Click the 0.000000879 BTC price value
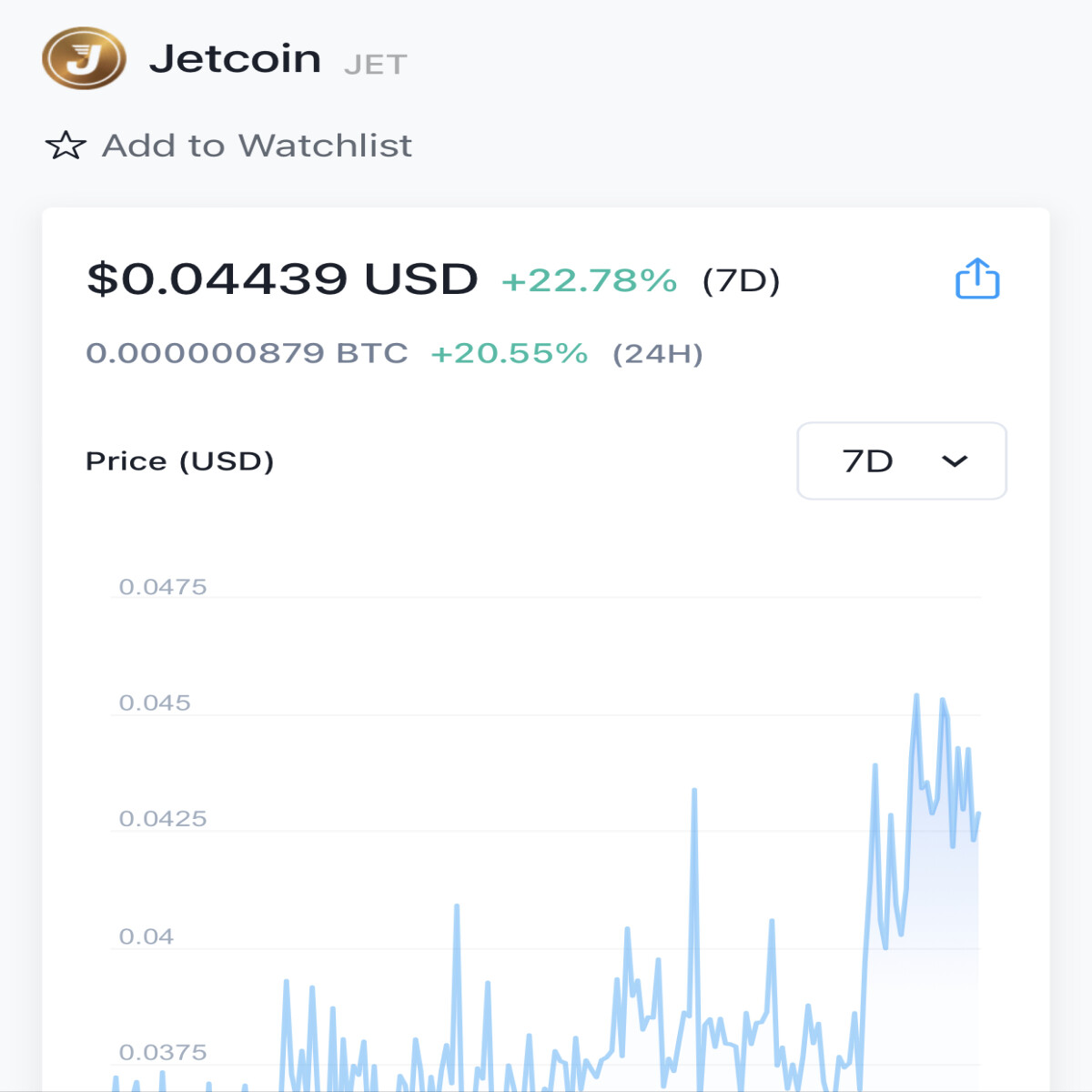The height and width of the screenshot is (1092, 1092). [247, 353]
